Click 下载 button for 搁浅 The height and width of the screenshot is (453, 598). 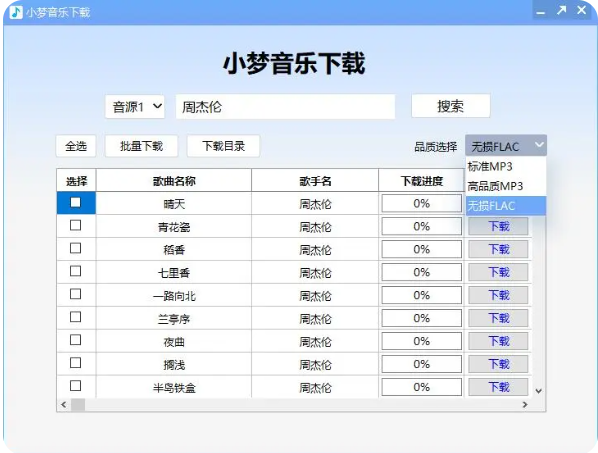pyautogui.click(x=498, y=364)
